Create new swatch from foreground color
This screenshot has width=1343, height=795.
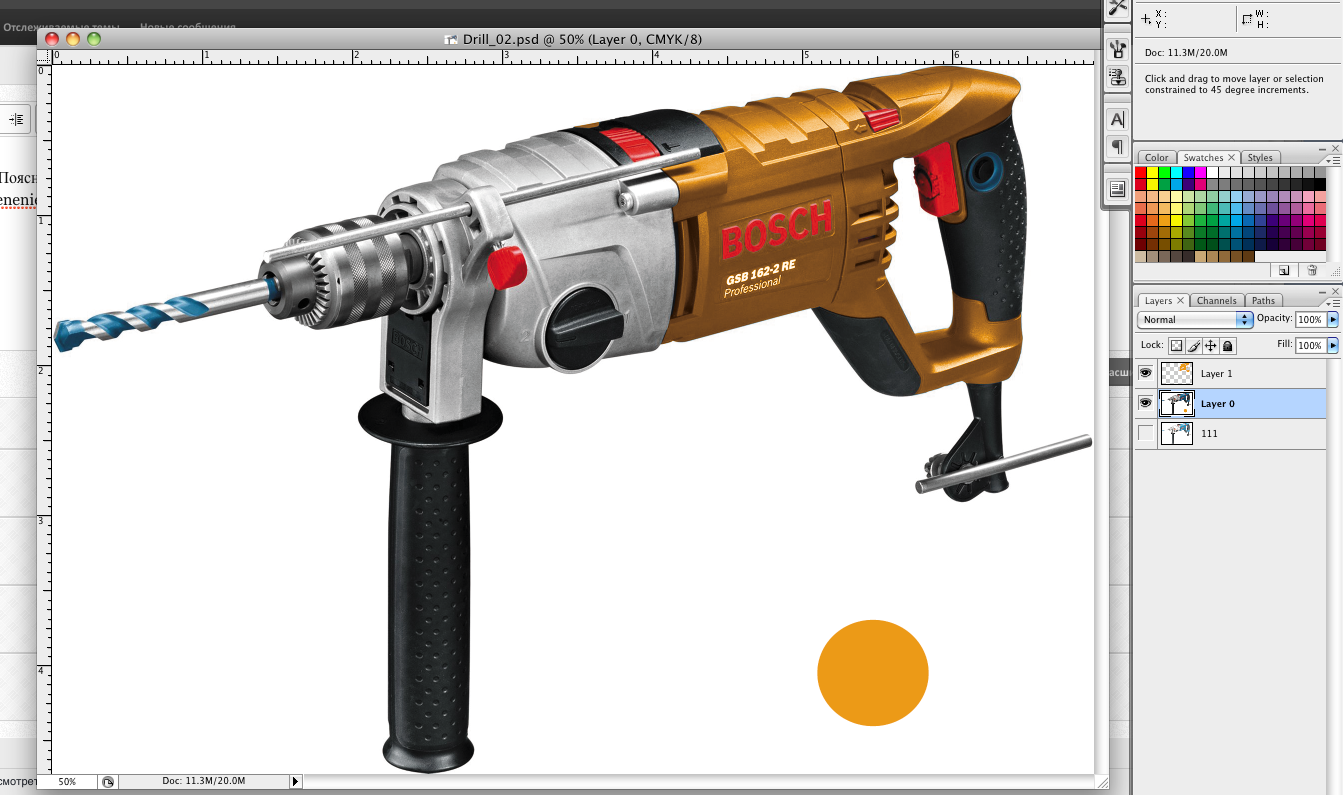[1284, 270]
